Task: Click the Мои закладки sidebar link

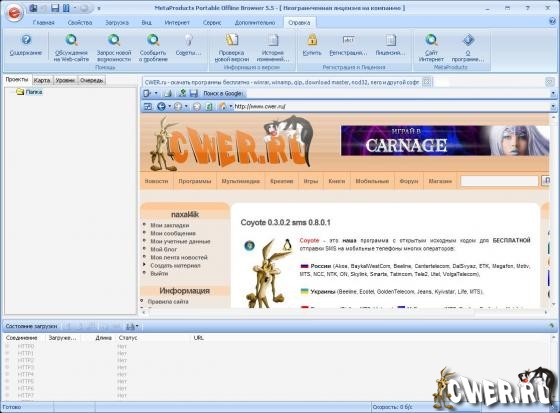Action: (170, 225)
